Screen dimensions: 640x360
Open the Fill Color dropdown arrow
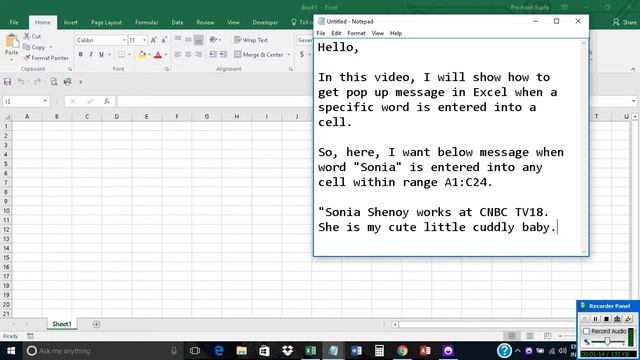point(149,54)
